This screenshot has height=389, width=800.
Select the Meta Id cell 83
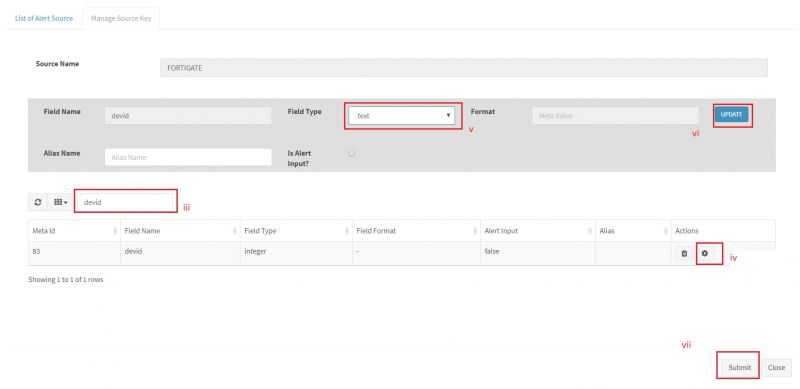point(74,253)
